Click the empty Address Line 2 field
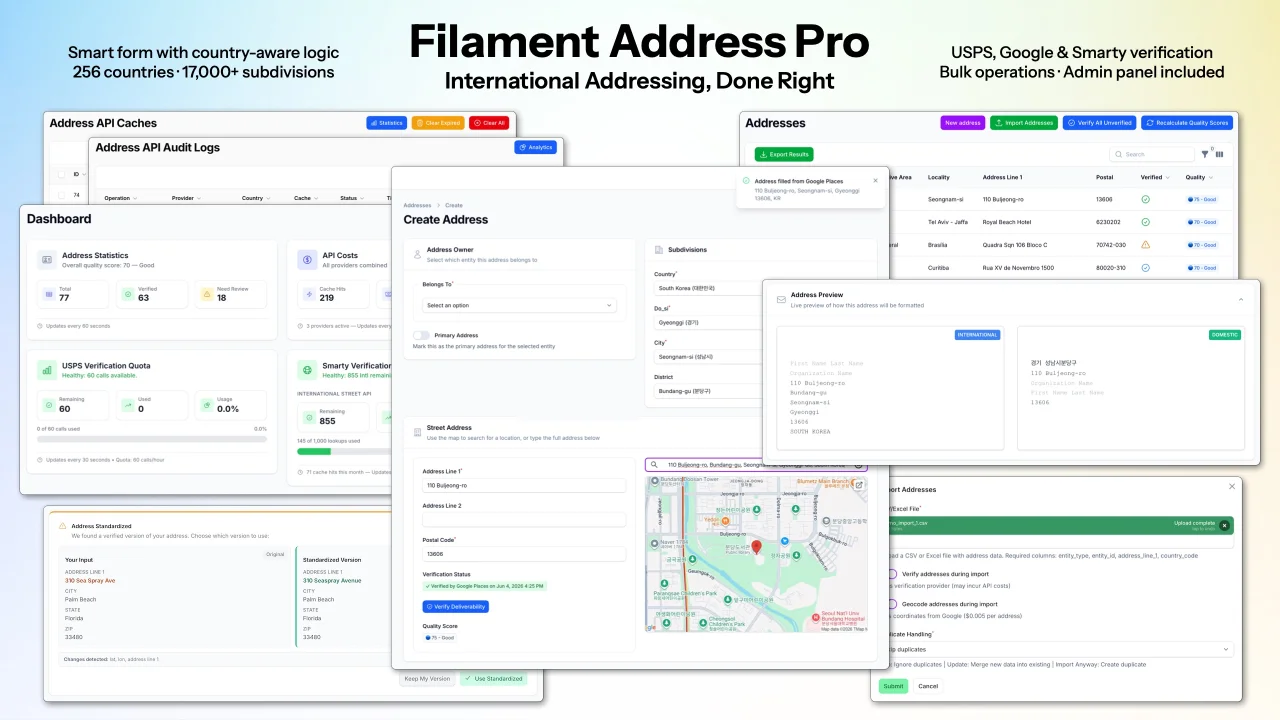This screenshot has width=1280, height=720. [524, 520]
